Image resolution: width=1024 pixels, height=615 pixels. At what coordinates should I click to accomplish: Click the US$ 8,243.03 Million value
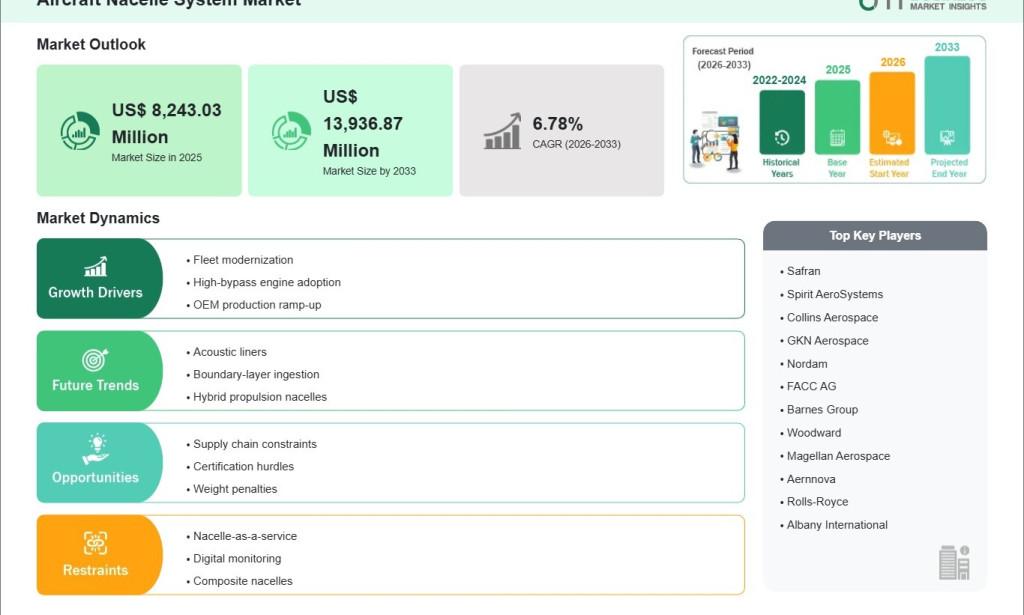(167, 123)
